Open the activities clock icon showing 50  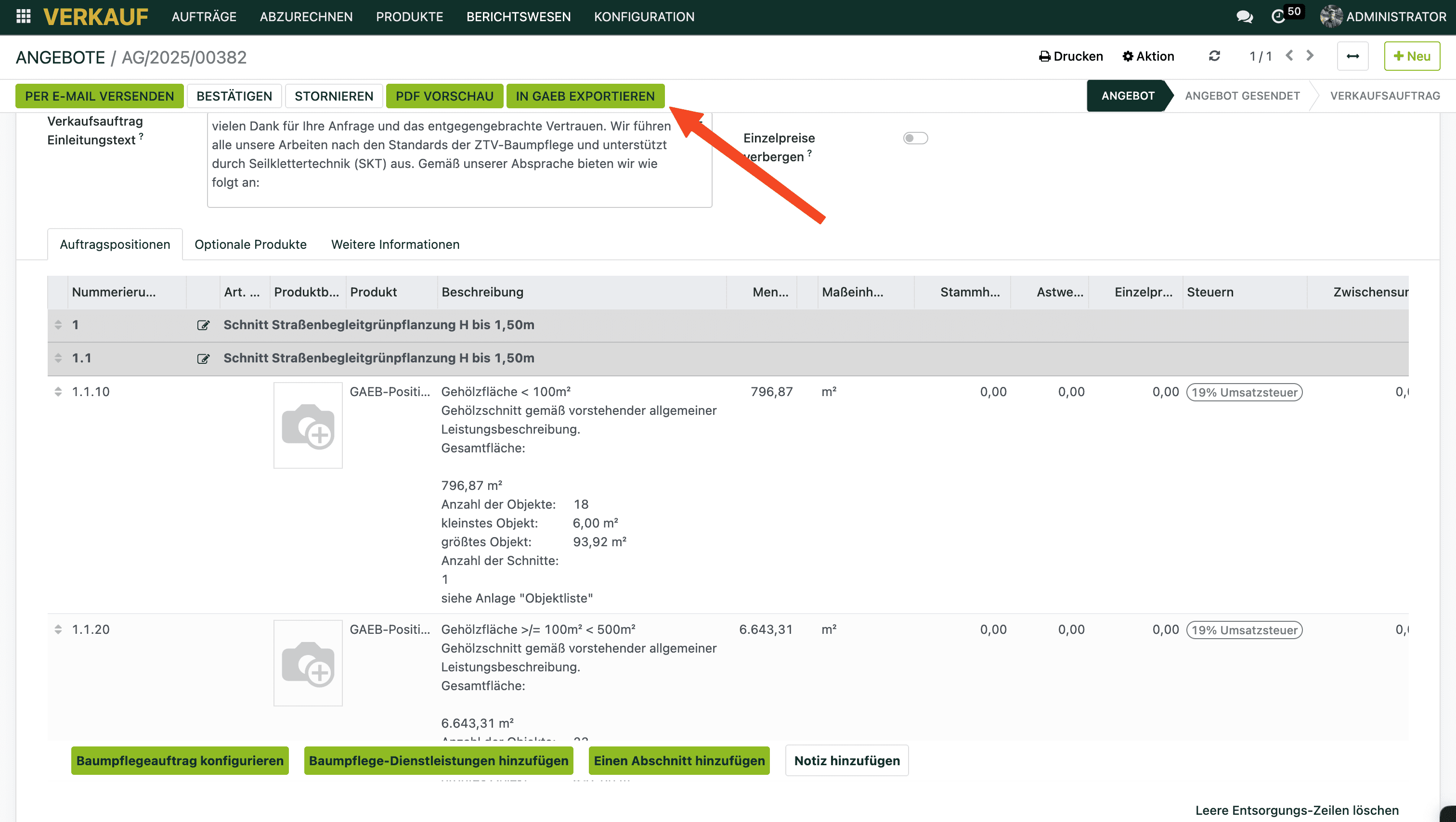[x=1278, y=16]
